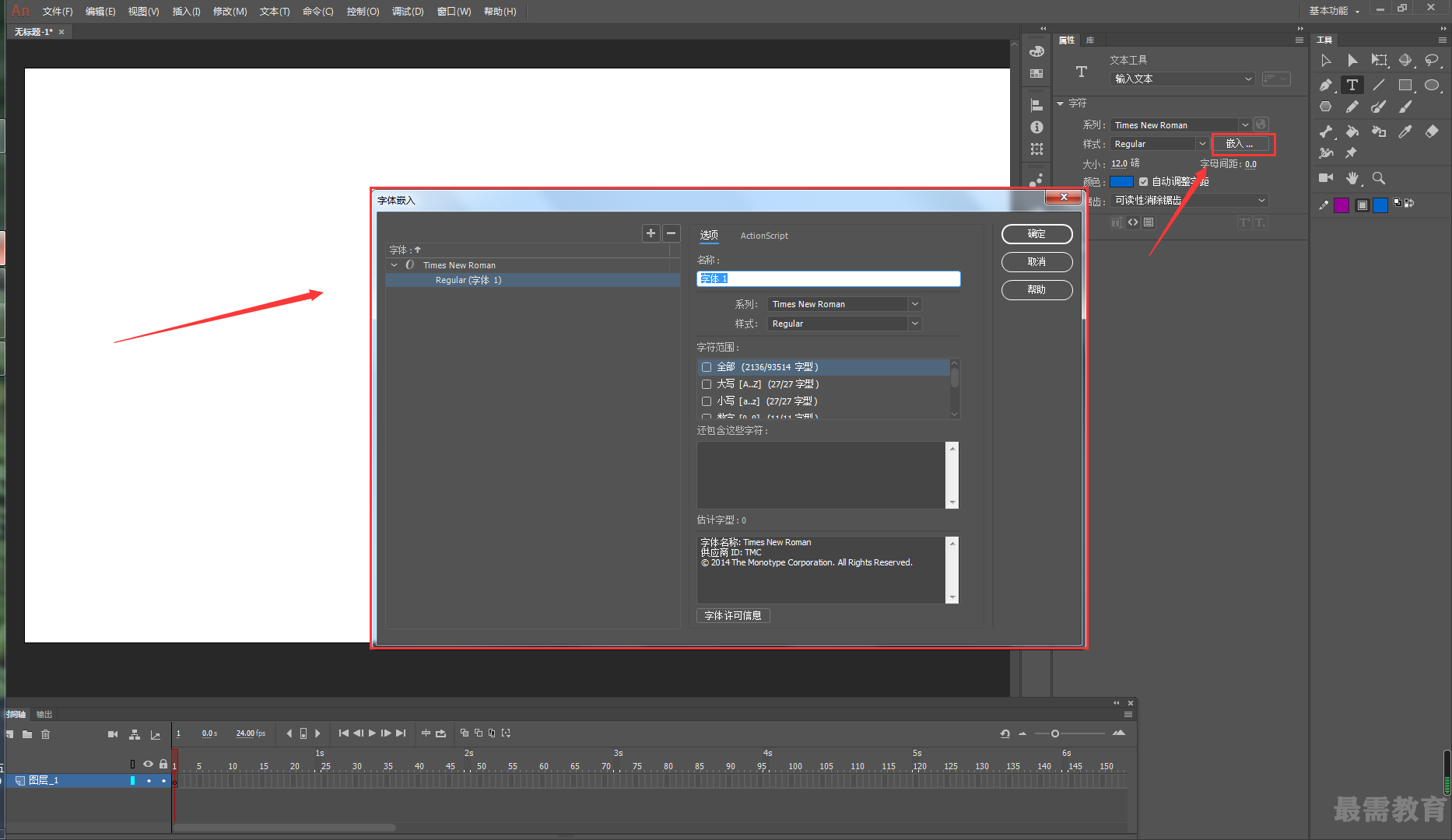The height and width of the screenshot is (840, 1452).
Task: Check the 大写 [A..Z] checkbox
Action: [707, 384]
